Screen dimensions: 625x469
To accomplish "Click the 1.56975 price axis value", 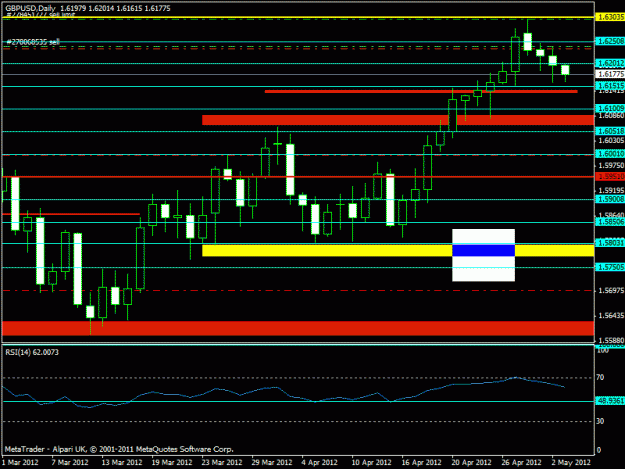I will click(x=611, y=291).
